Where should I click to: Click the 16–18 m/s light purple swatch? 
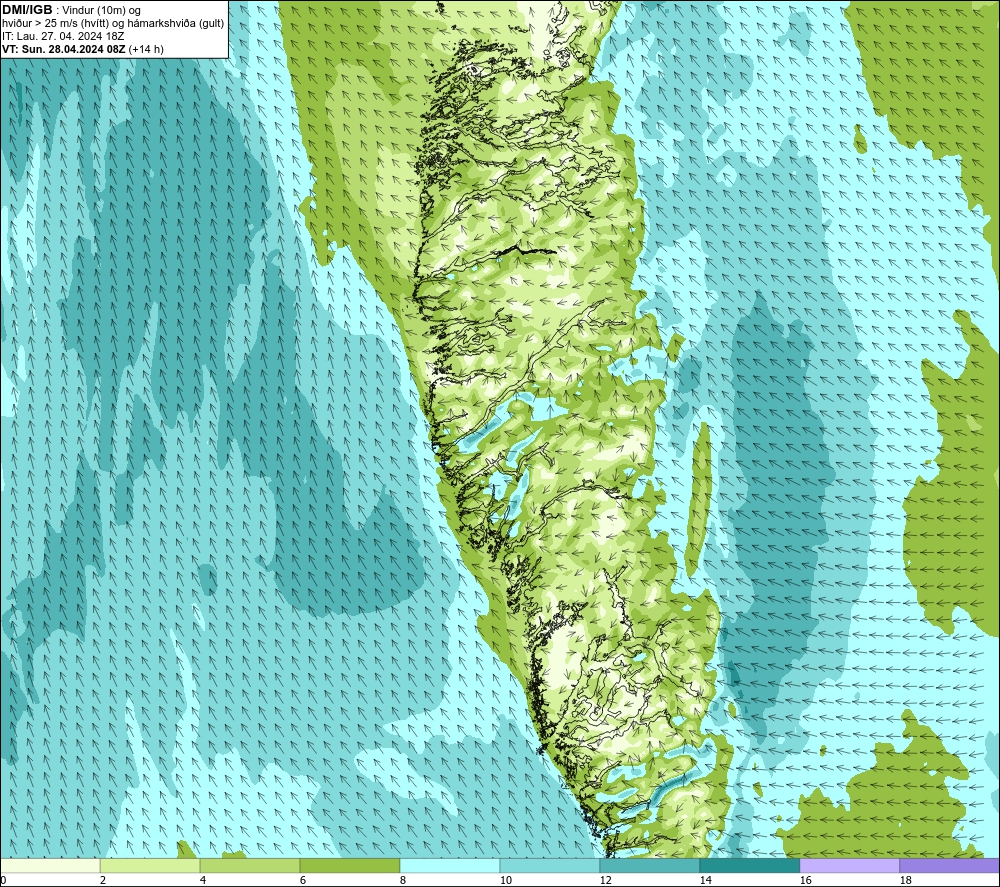849,865
